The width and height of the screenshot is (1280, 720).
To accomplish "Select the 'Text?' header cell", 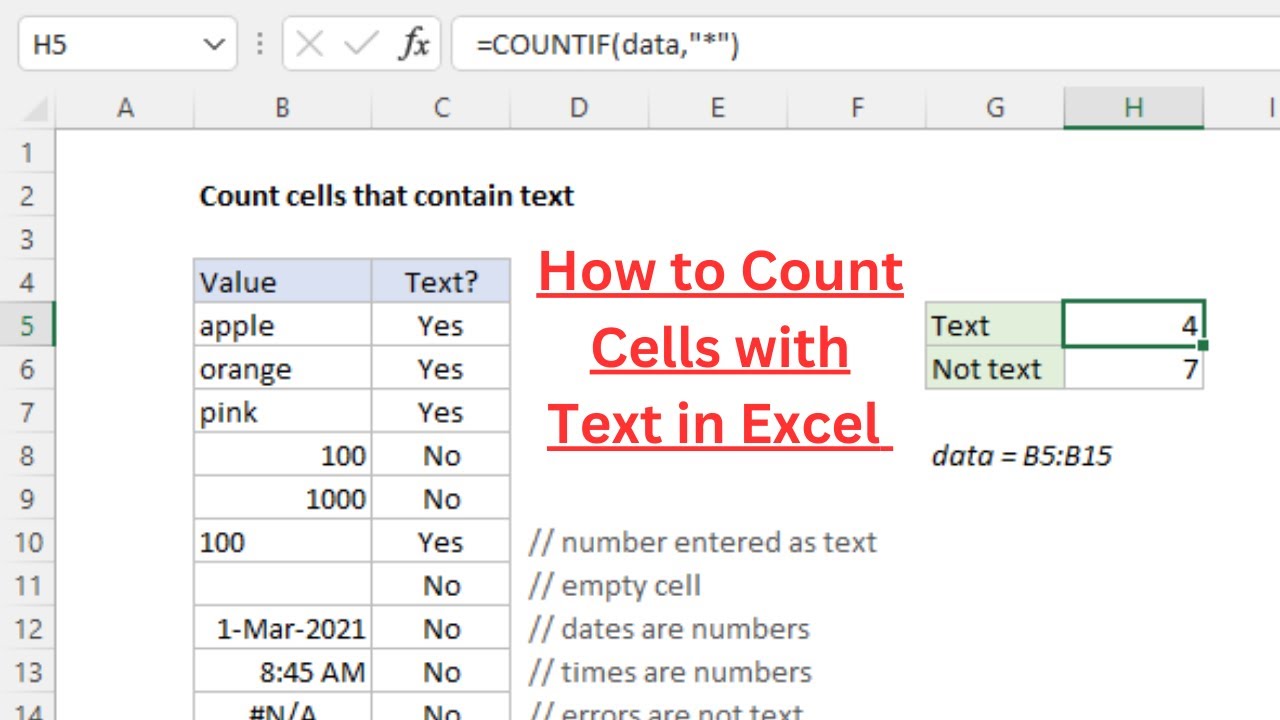I will 441,282.
